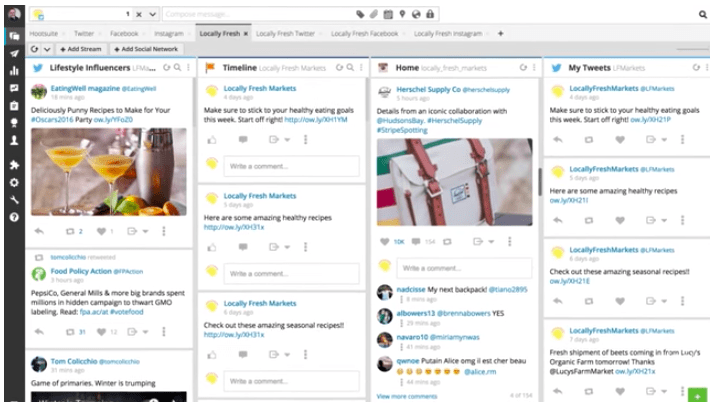The image size is (713, 404).
Task: Like the Herschel Supply Co post
Action: click(x=385, y=241)
